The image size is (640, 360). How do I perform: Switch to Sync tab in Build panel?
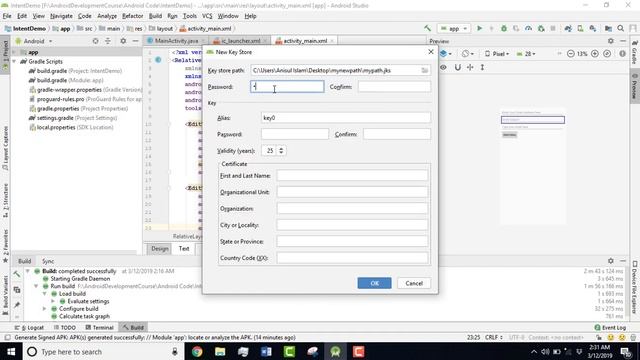tap(48, 261)
